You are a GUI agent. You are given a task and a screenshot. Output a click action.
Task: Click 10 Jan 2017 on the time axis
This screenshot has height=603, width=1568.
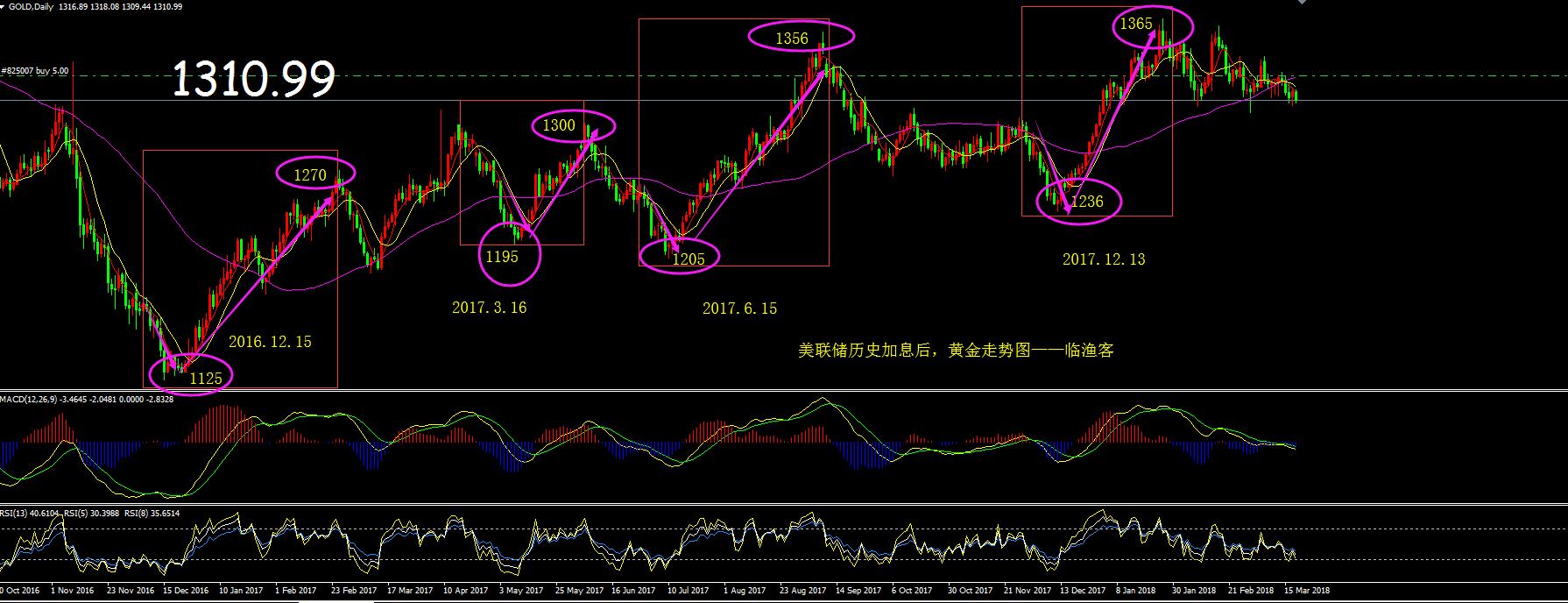pos(241,591)
